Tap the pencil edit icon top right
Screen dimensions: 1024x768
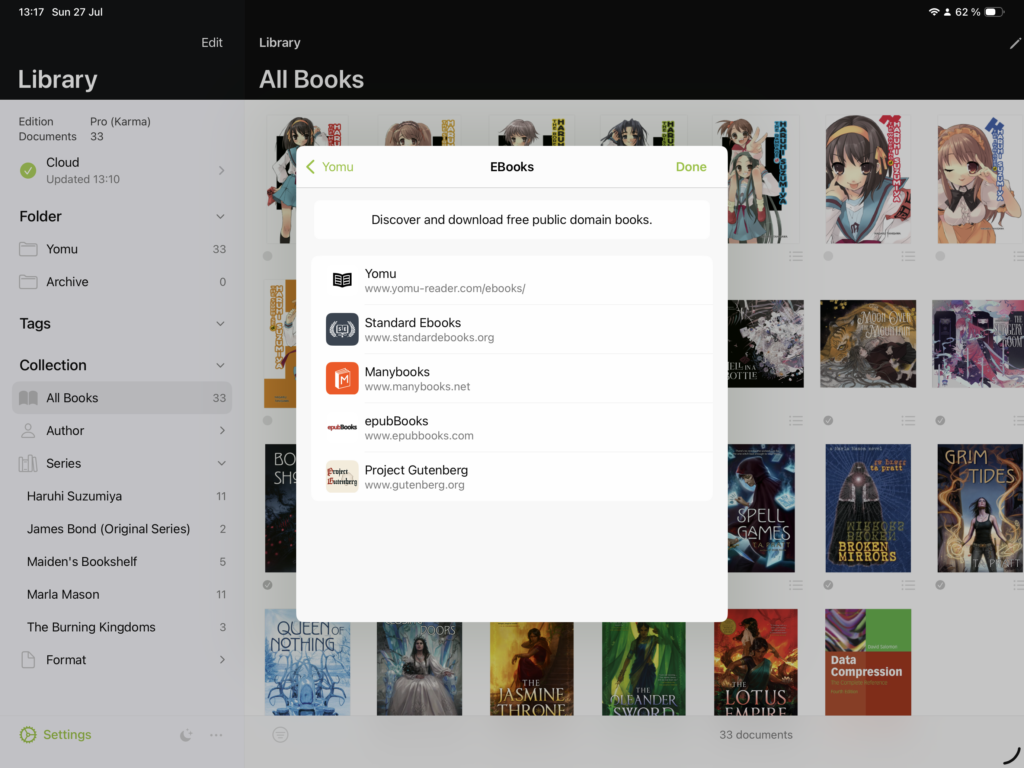pyautogui.click(x=1015, y=43)
